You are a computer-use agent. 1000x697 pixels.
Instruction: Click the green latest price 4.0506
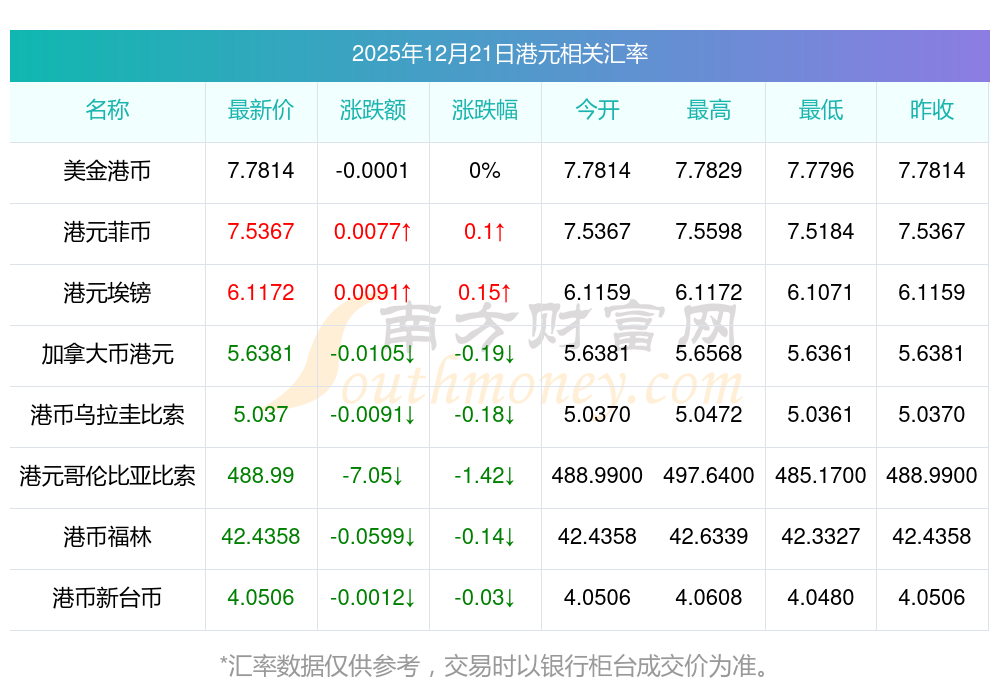[261, 598]
